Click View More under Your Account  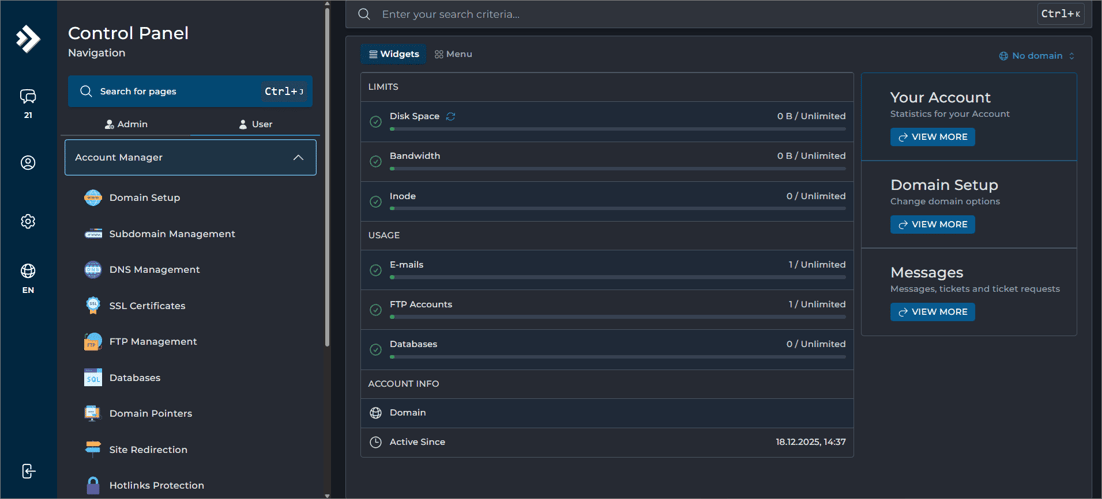coord(932,137)
